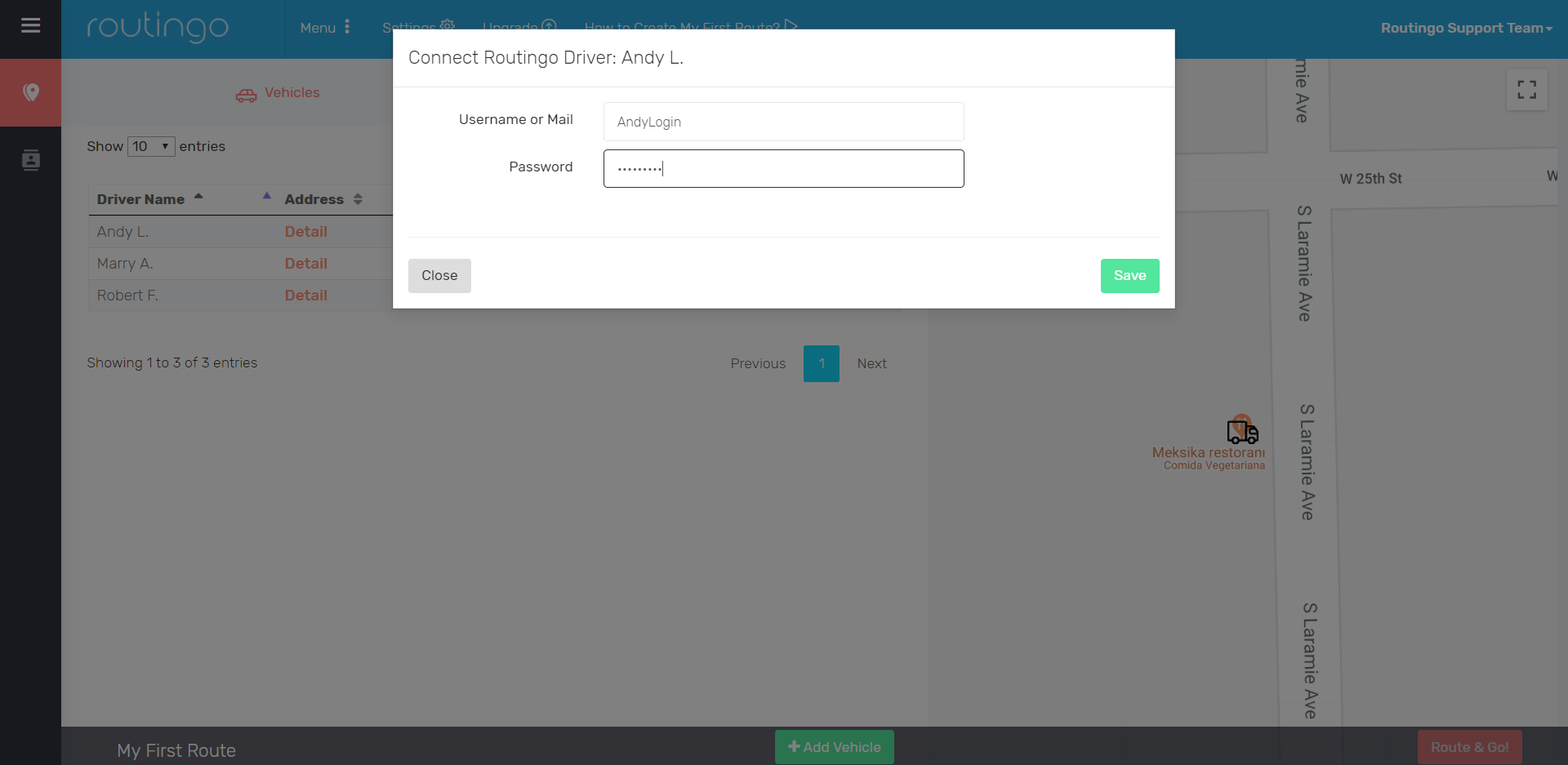Go to Previous page of entries
This screenshot has height=765, width=1568.
coord(758,363)
